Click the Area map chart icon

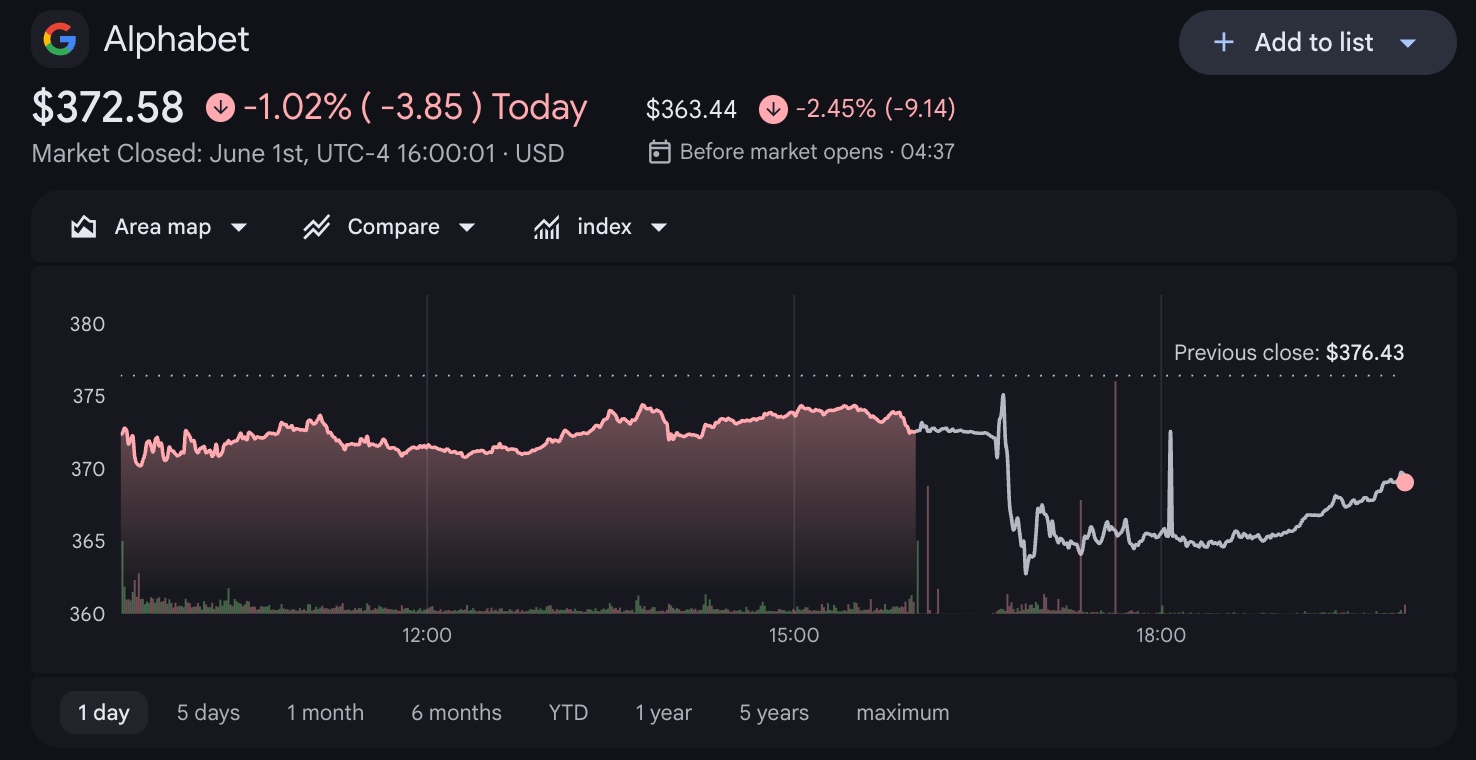click(83, 227)
